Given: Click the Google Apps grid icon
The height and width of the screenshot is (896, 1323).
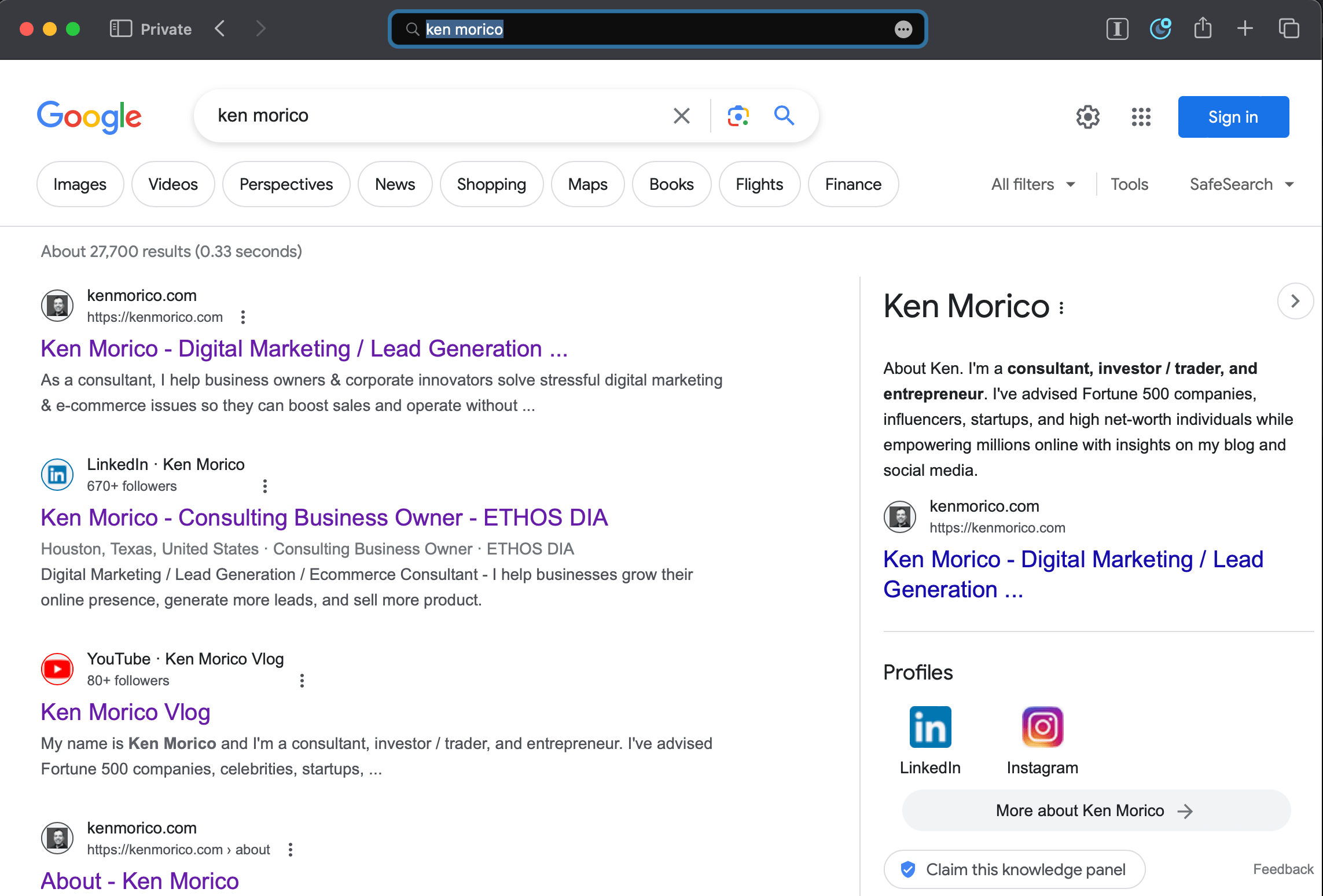Looking at the screenshot, I should click(1140, 116).
